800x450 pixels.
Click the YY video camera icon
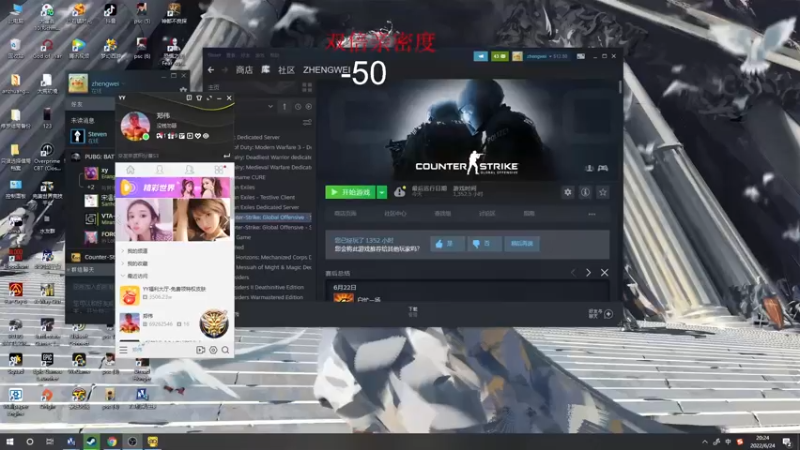[x=201, y=350]
